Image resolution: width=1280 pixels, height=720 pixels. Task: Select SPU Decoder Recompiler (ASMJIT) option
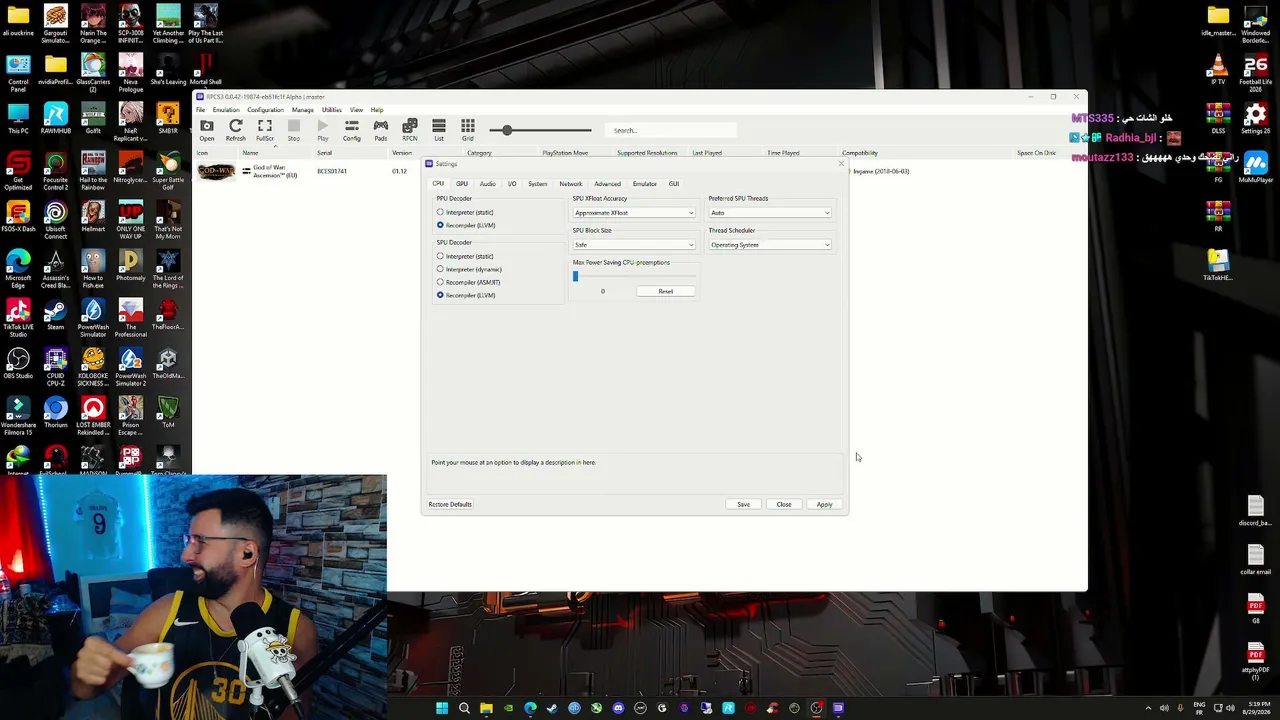(x=469, y=282)
